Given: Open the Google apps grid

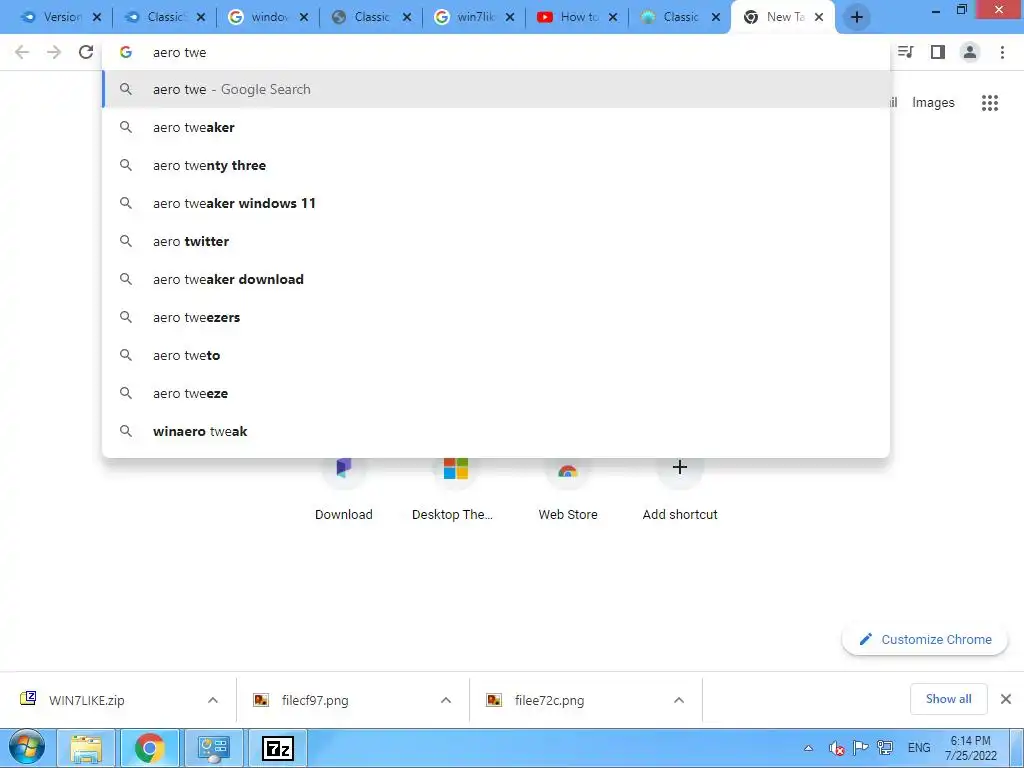Looking at the screenshot, I should point(990,103).
